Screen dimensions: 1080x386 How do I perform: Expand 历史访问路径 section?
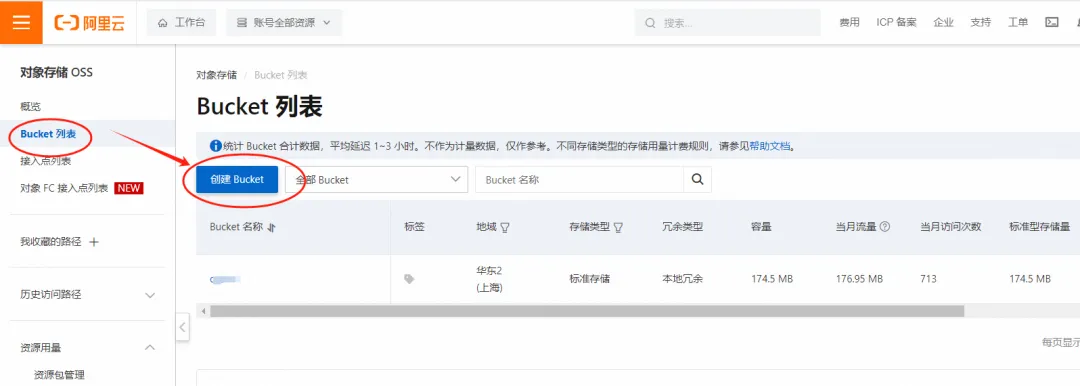[x=149, y=295]
